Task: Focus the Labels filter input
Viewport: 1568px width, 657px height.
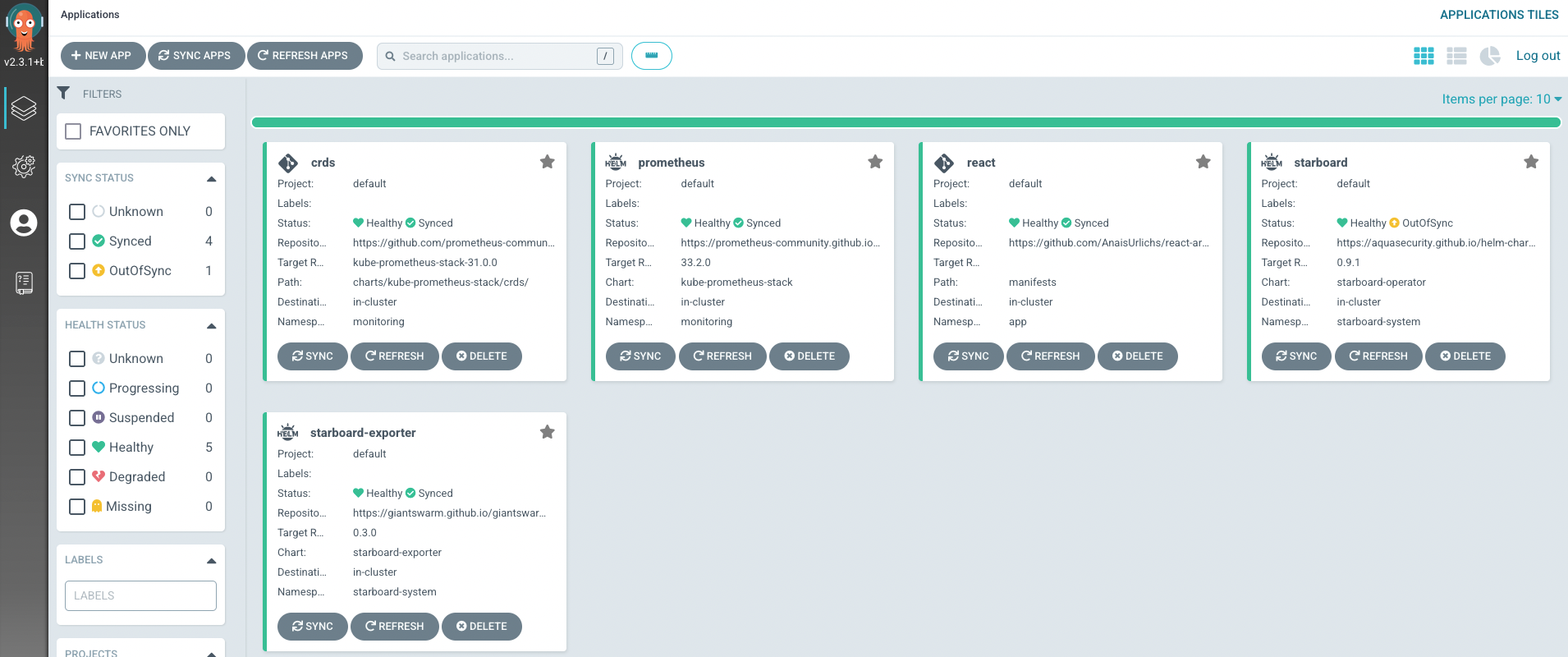Action: (140, 596)
